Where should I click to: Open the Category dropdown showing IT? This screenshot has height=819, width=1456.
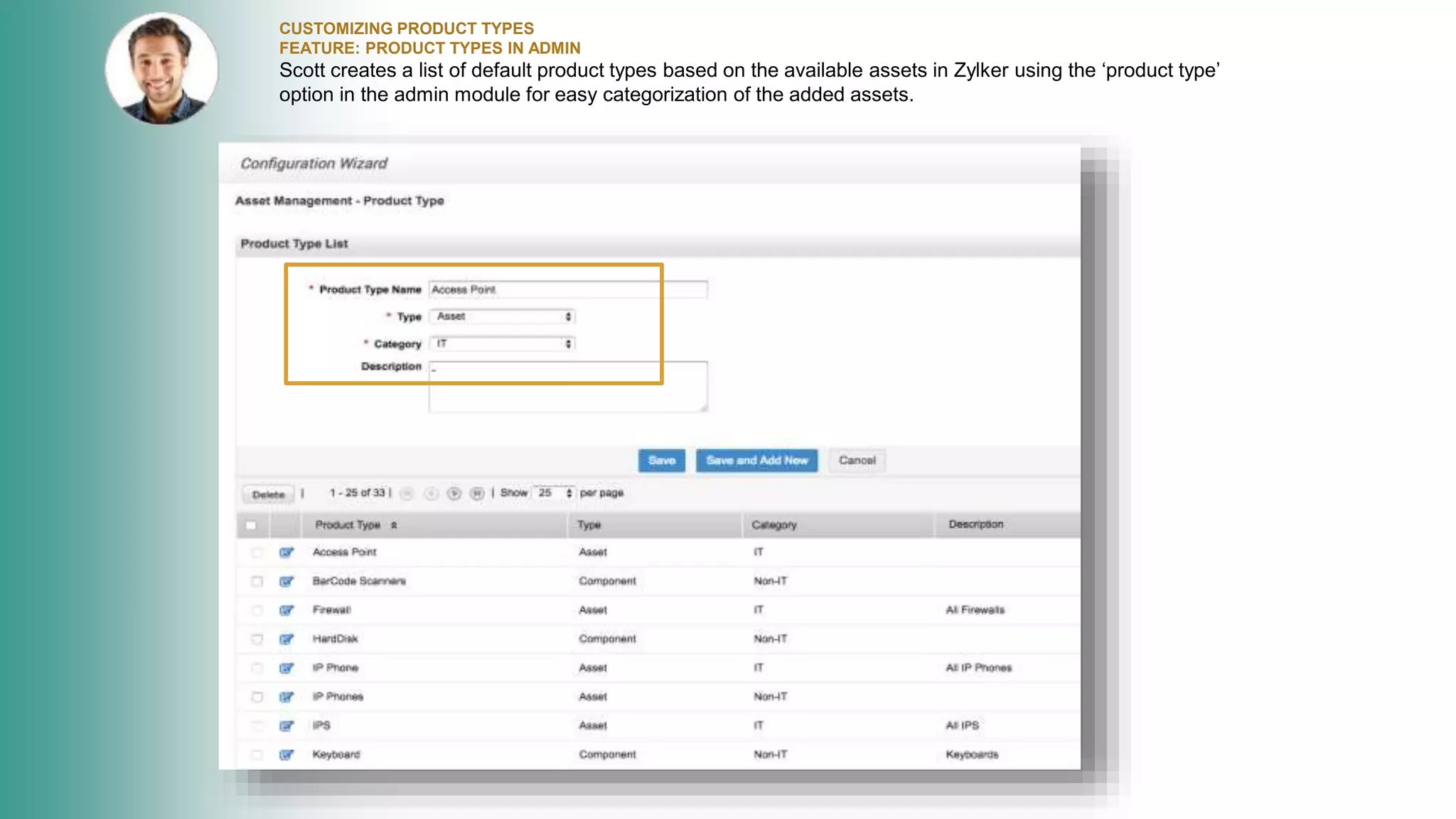pyautogui.click(x=503, y=344)
